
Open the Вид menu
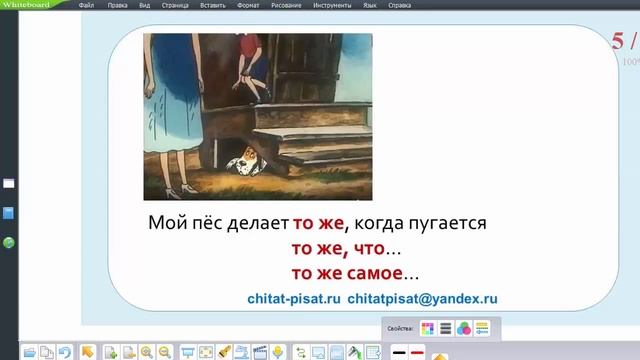(144, 5)
